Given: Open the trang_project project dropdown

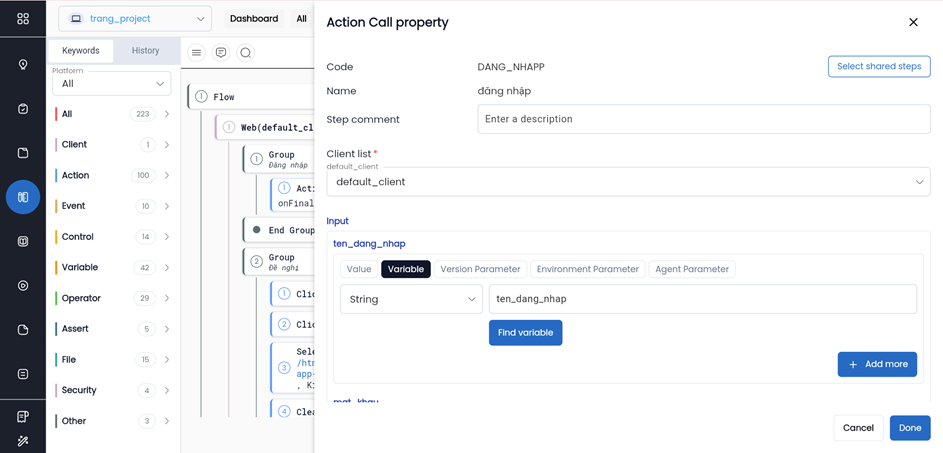Looking at the screenshot, I should 135,19.
